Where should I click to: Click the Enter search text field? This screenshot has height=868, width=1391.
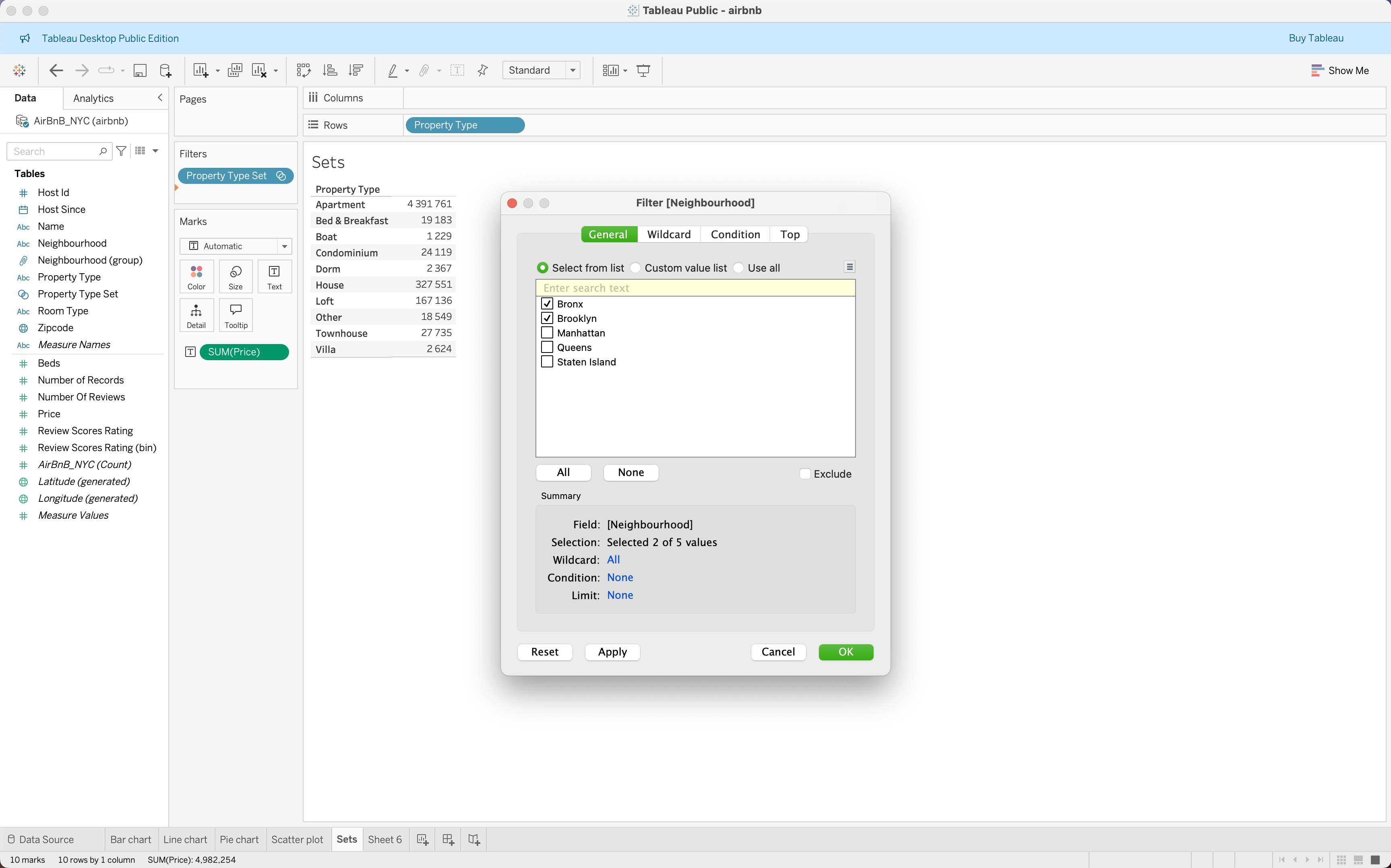695,288
